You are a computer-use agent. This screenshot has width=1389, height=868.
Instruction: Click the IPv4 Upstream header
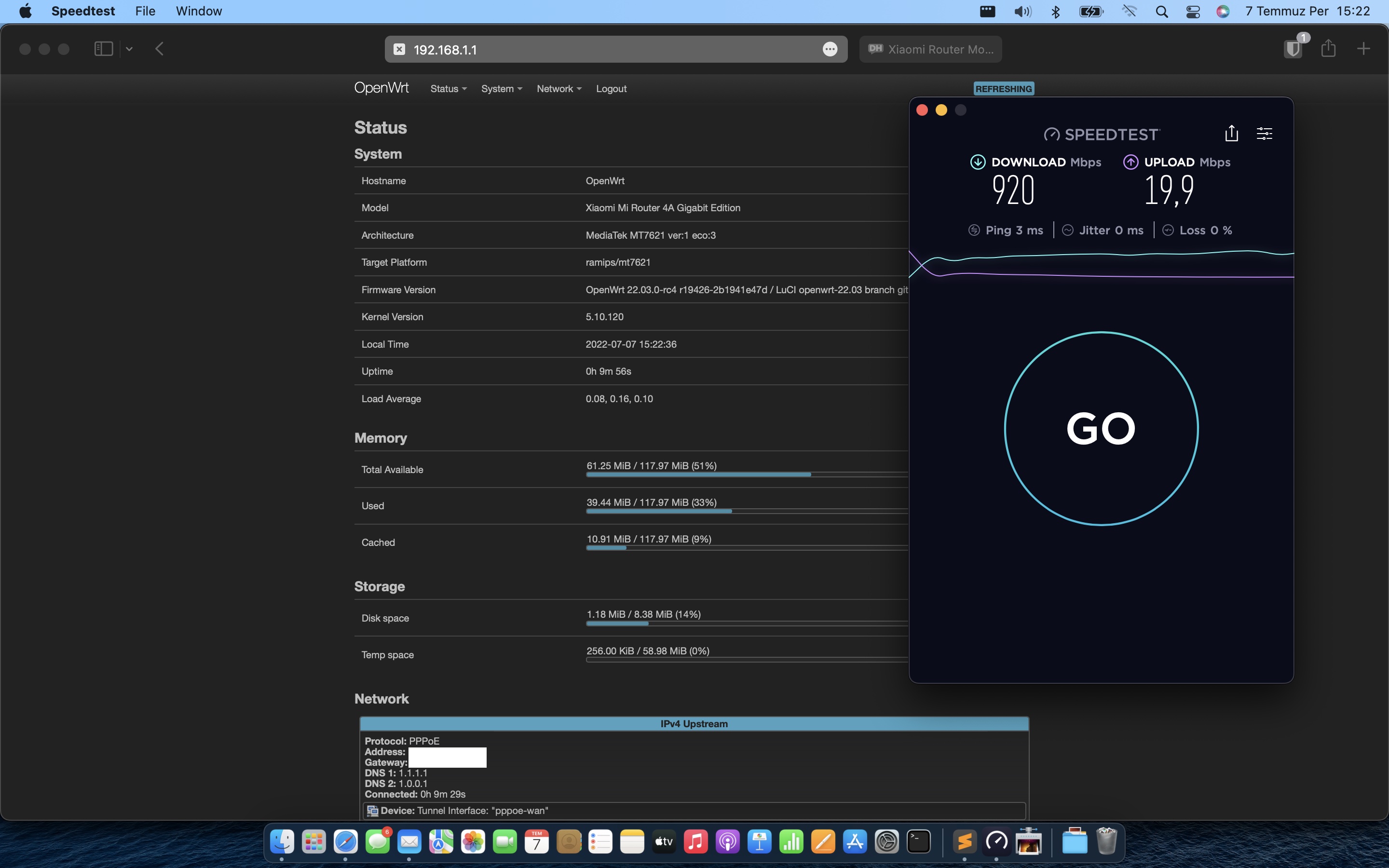pos(694,724)
